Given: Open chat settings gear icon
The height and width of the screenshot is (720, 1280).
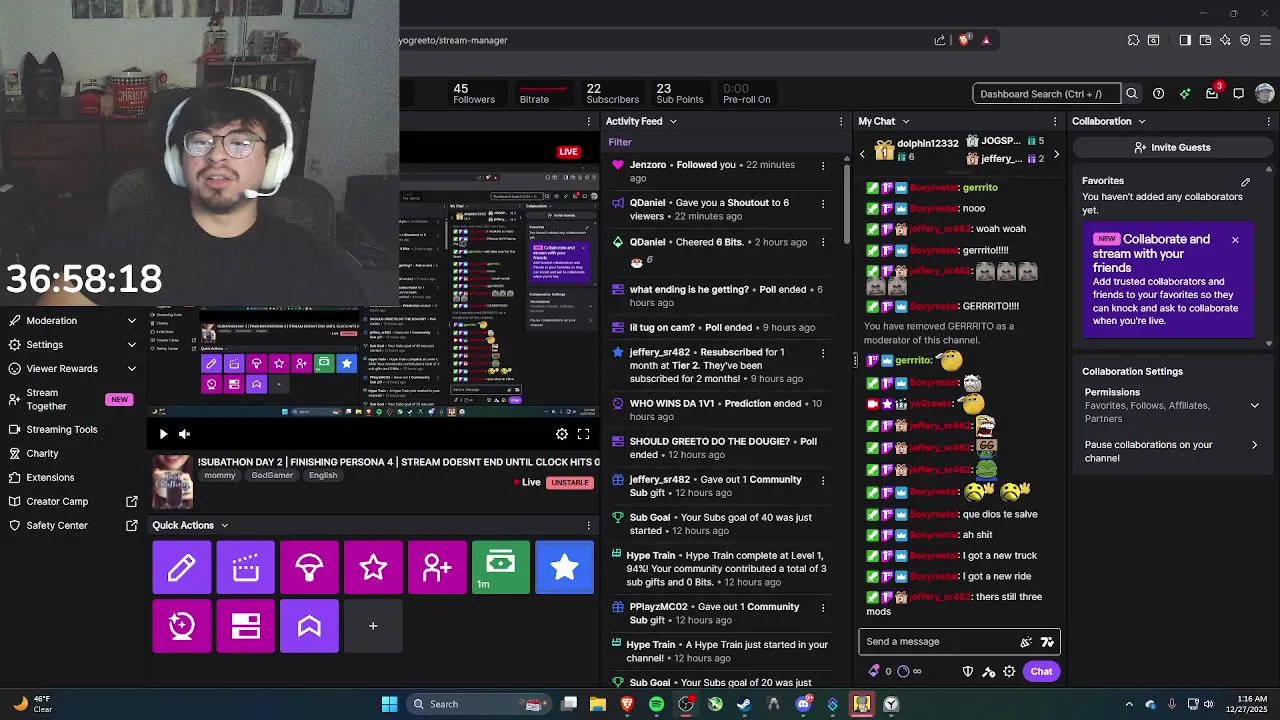Looking at the screenshot, I should [1009, 672].
